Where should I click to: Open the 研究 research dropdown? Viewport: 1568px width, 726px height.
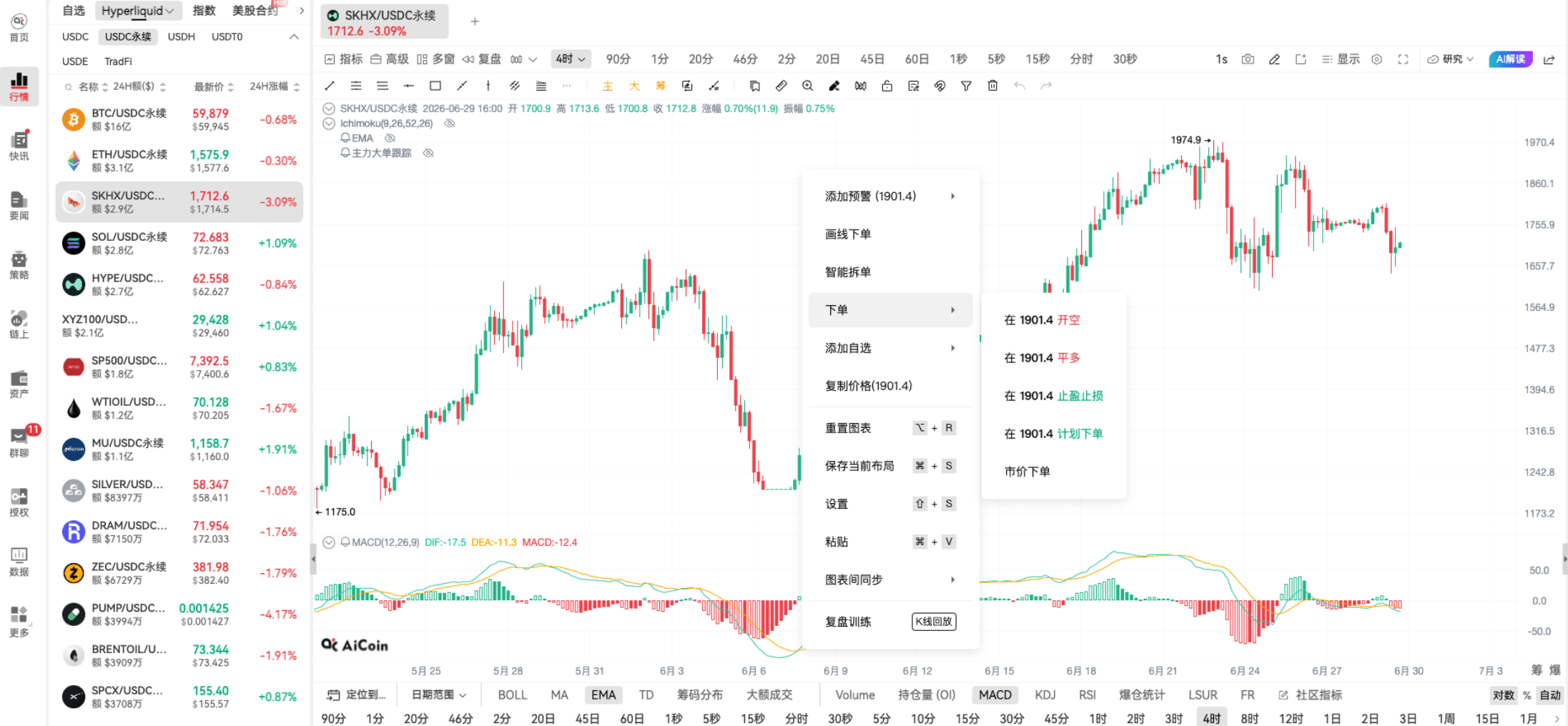coord(1450,59)
